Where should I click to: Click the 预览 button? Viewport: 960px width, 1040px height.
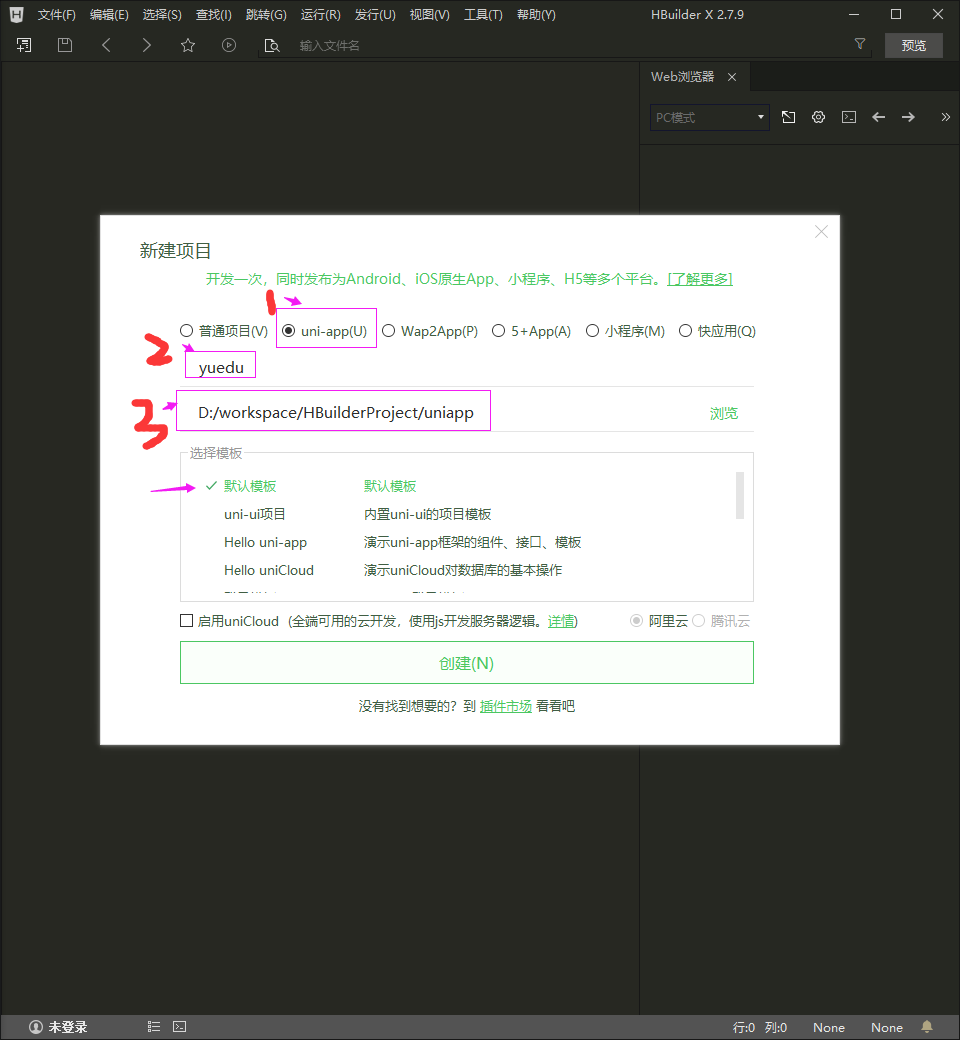coord(914,45)
